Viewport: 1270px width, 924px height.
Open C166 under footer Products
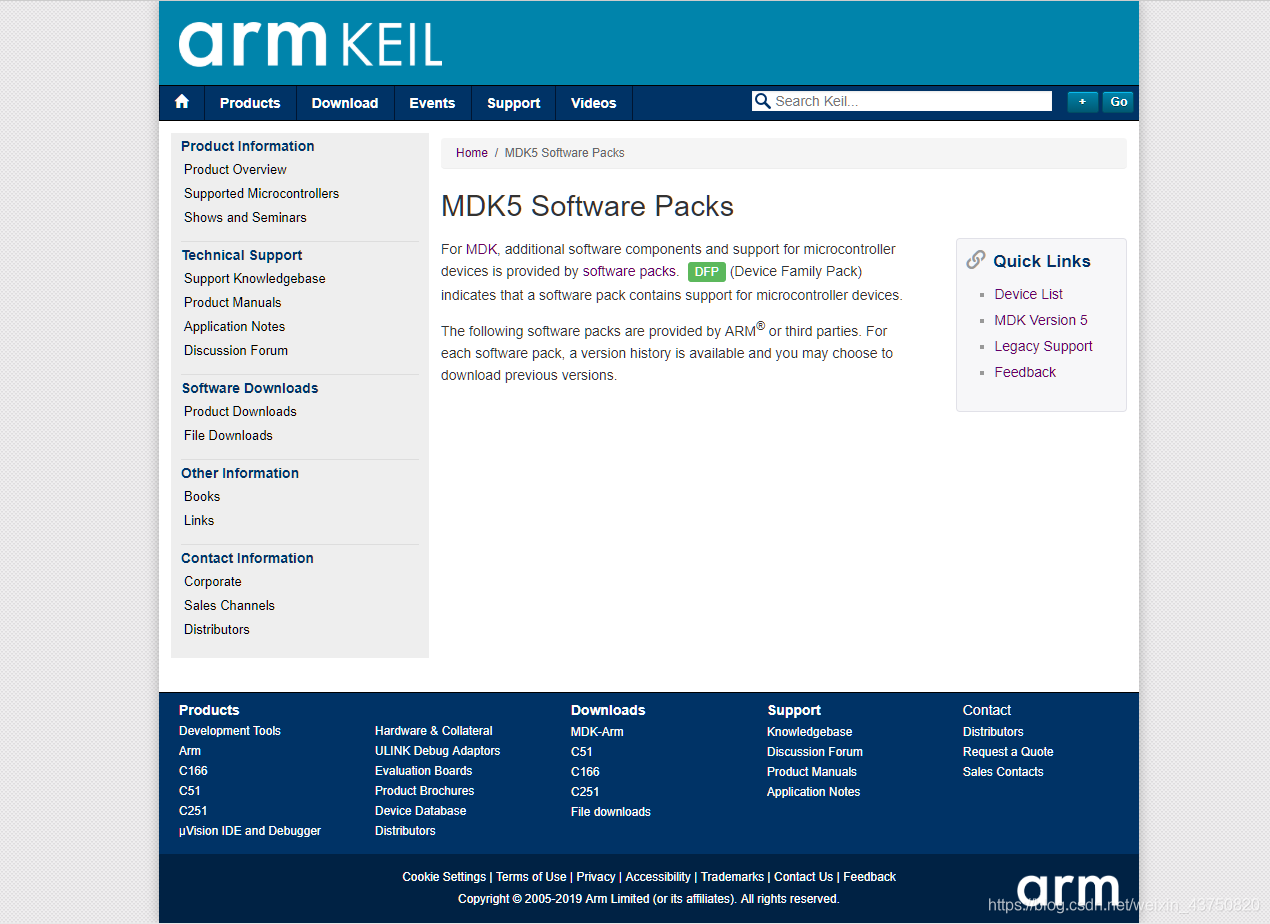pyautogui.click(x=193, y=771)
